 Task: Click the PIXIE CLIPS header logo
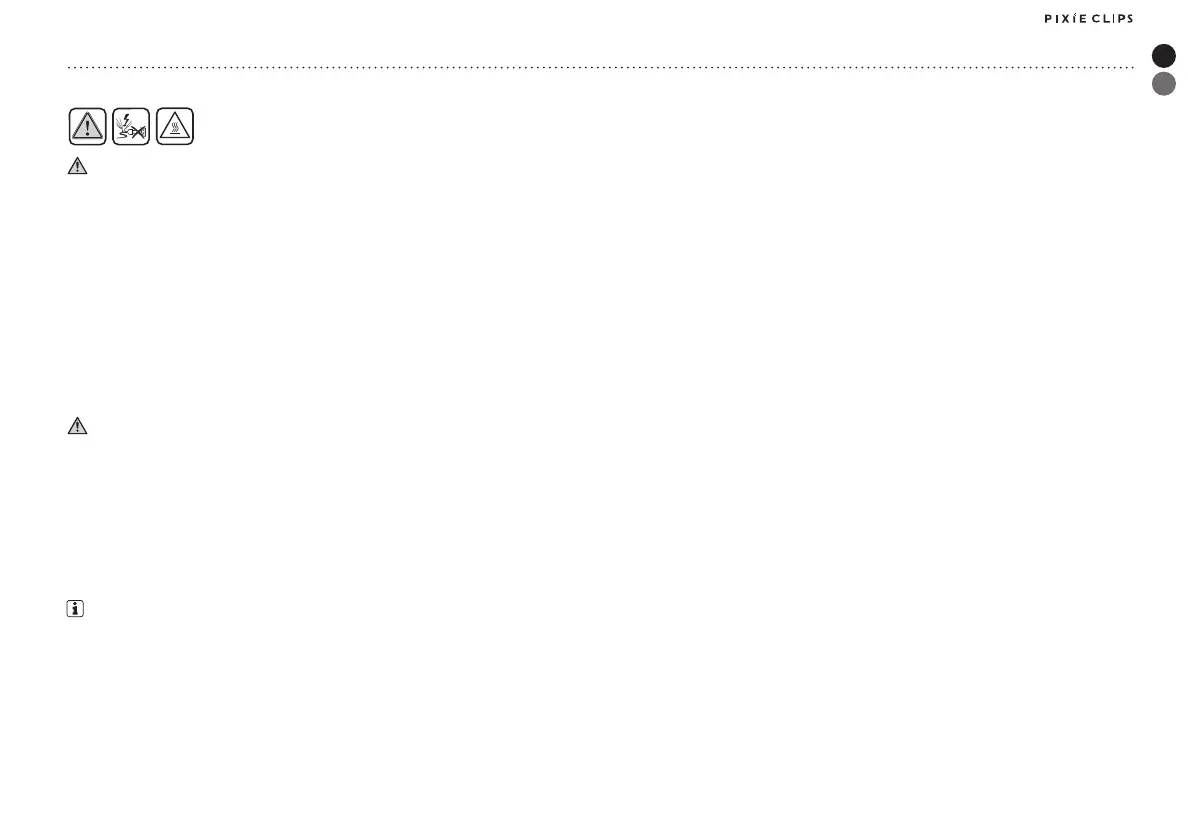(x=1089, y=18)
